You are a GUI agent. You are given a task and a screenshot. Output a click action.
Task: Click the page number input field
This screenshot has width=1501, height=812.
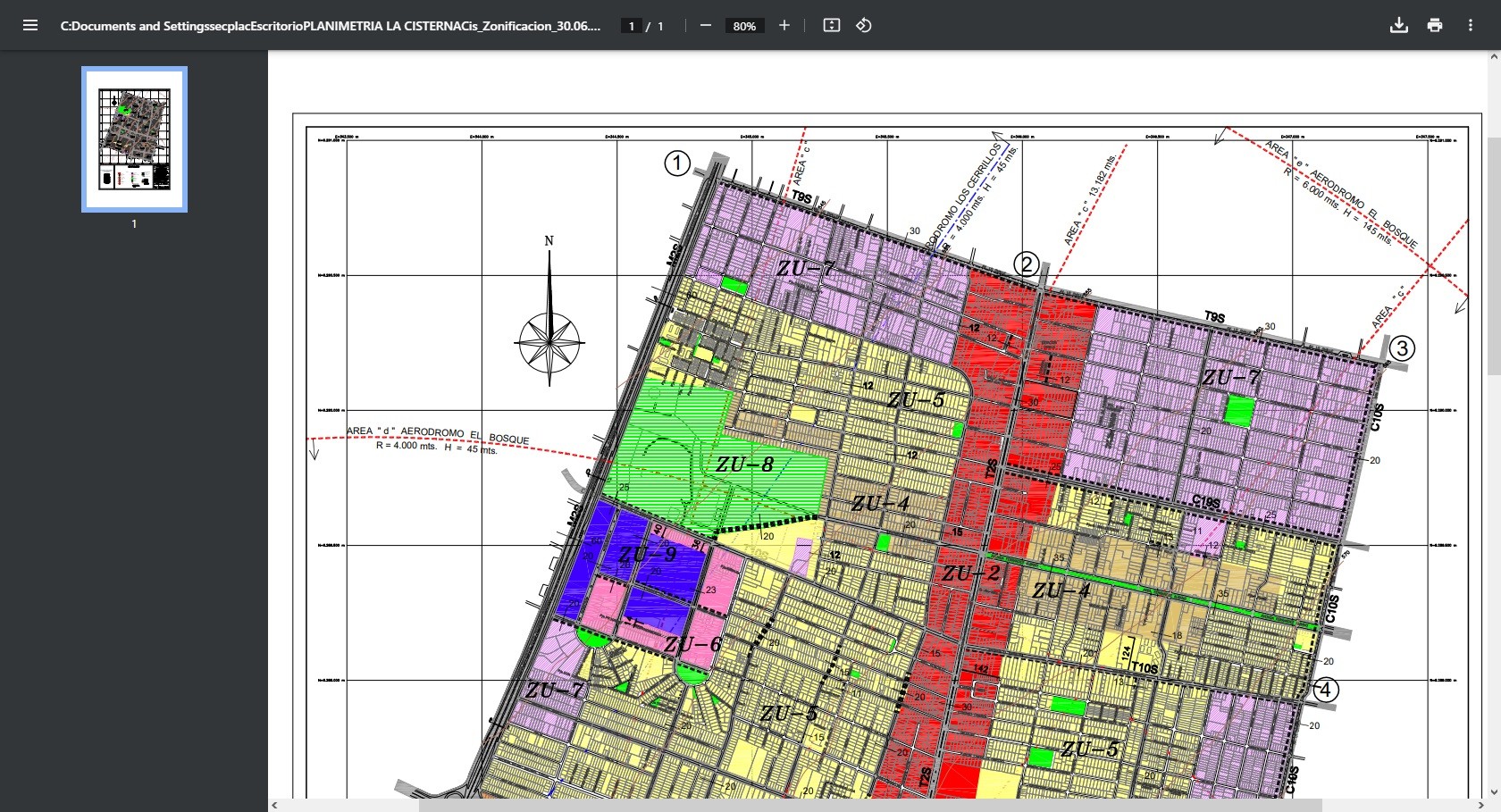point(632,26)
